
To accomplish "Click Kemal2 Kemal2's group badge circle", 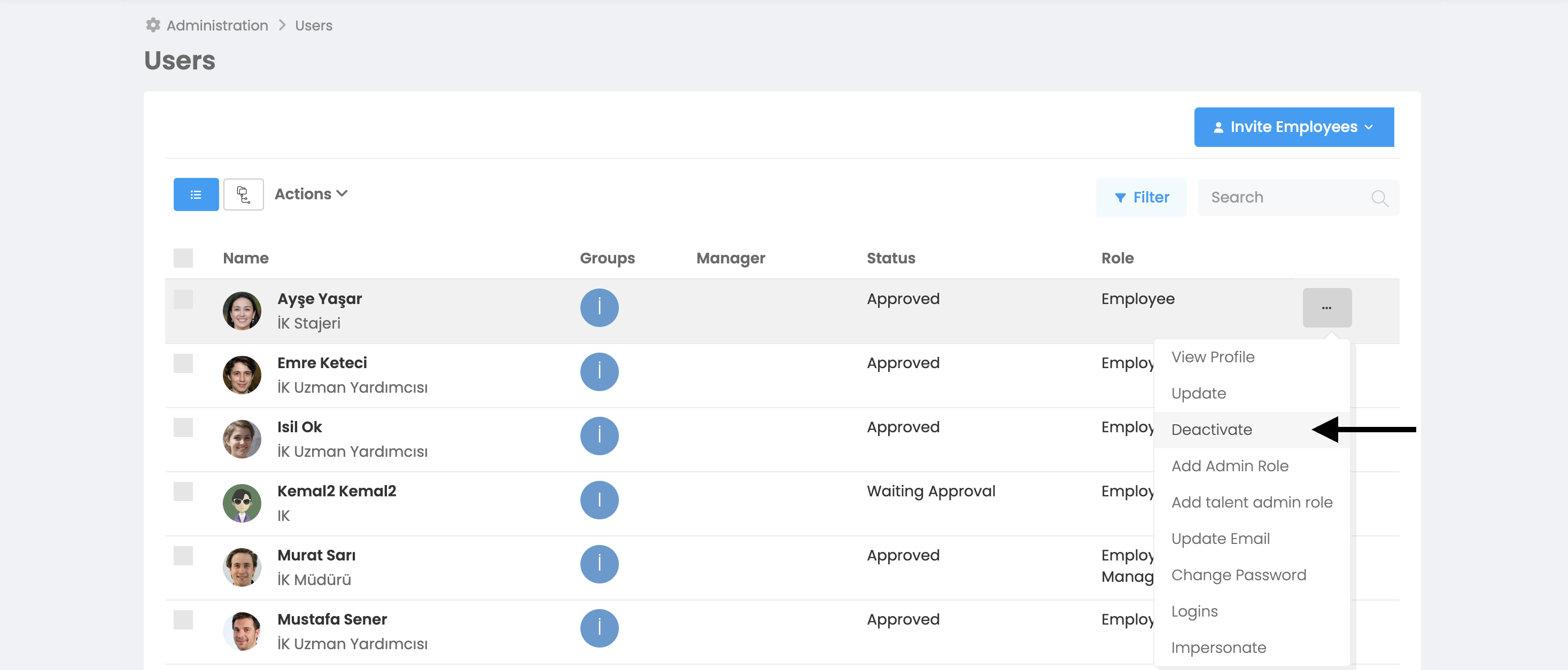I will pos(599,500).
